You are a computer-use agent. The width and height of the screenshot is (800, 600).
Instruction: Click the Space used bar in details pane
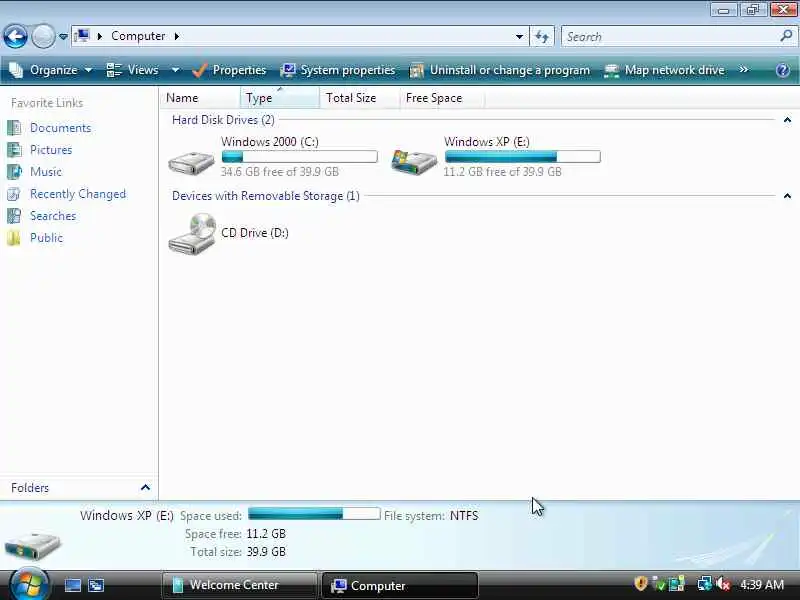[x=314, y=514]
